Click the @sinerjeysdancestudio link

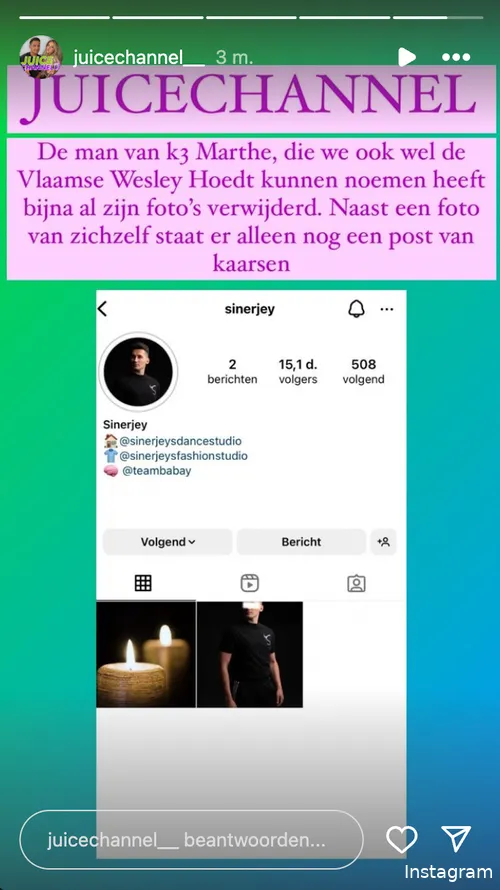[x=180, y=441]
